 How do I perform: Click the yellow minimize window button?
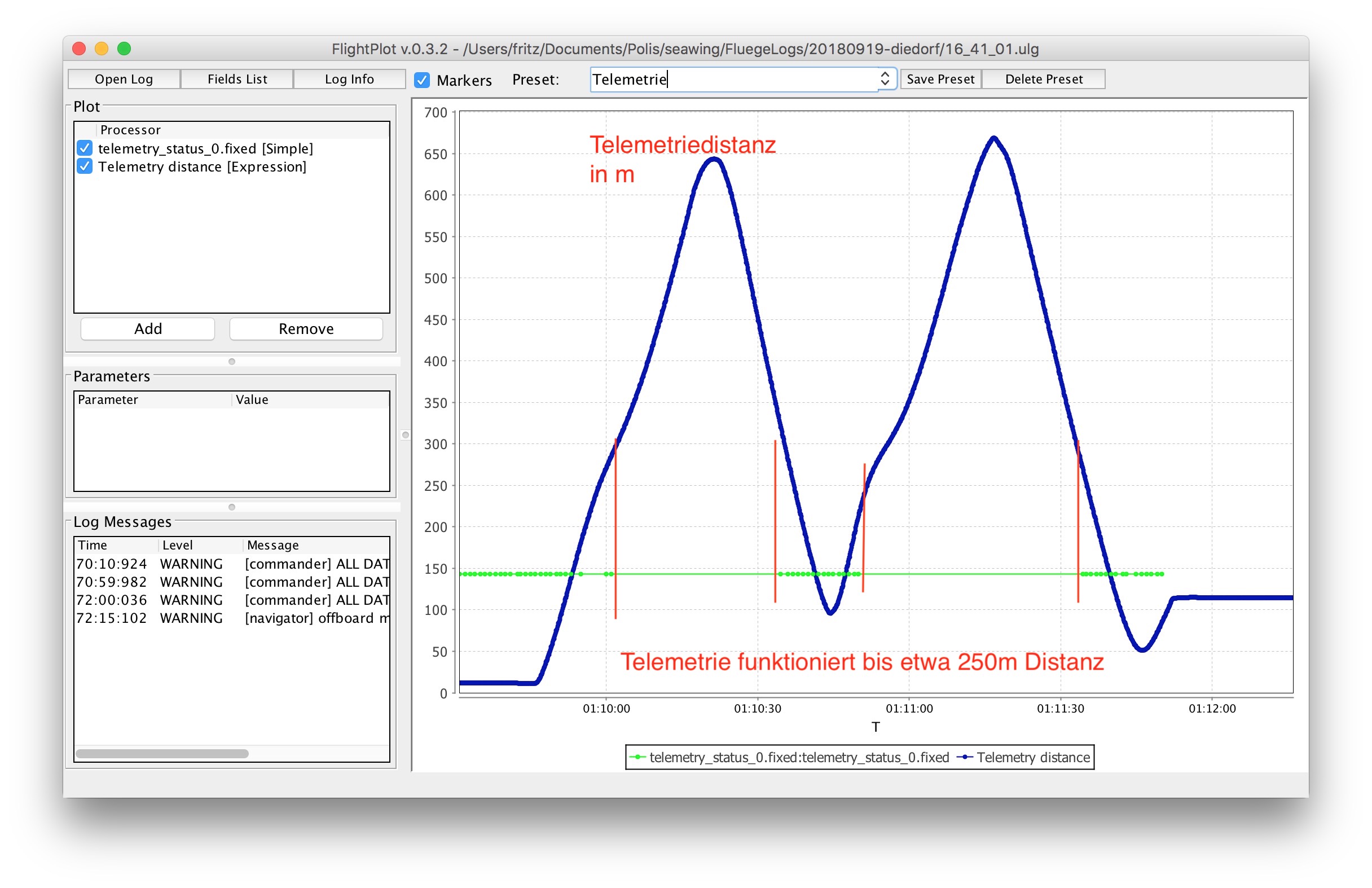102,49
